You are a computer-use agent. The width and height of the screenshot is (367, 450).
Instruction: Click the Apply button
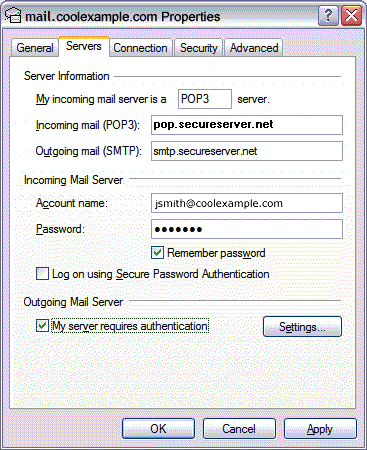320,429
